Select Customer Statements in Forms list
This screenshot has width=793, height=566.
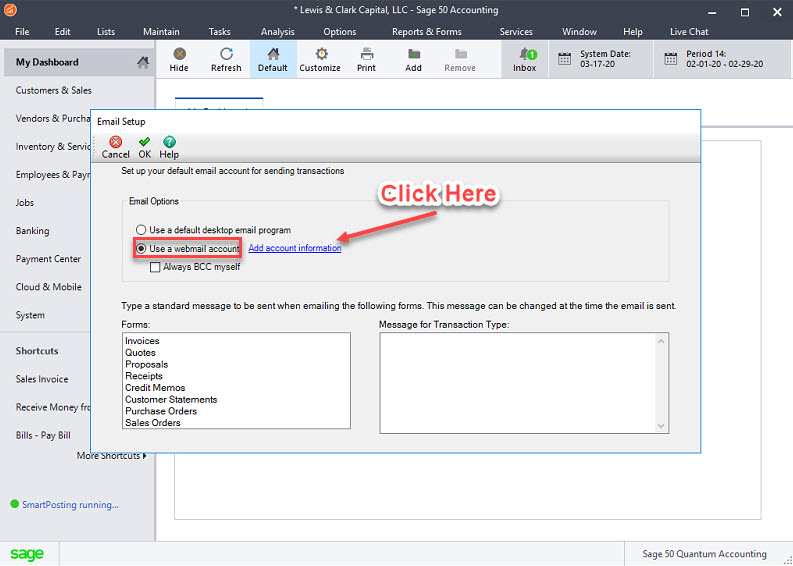click(171, 399)
